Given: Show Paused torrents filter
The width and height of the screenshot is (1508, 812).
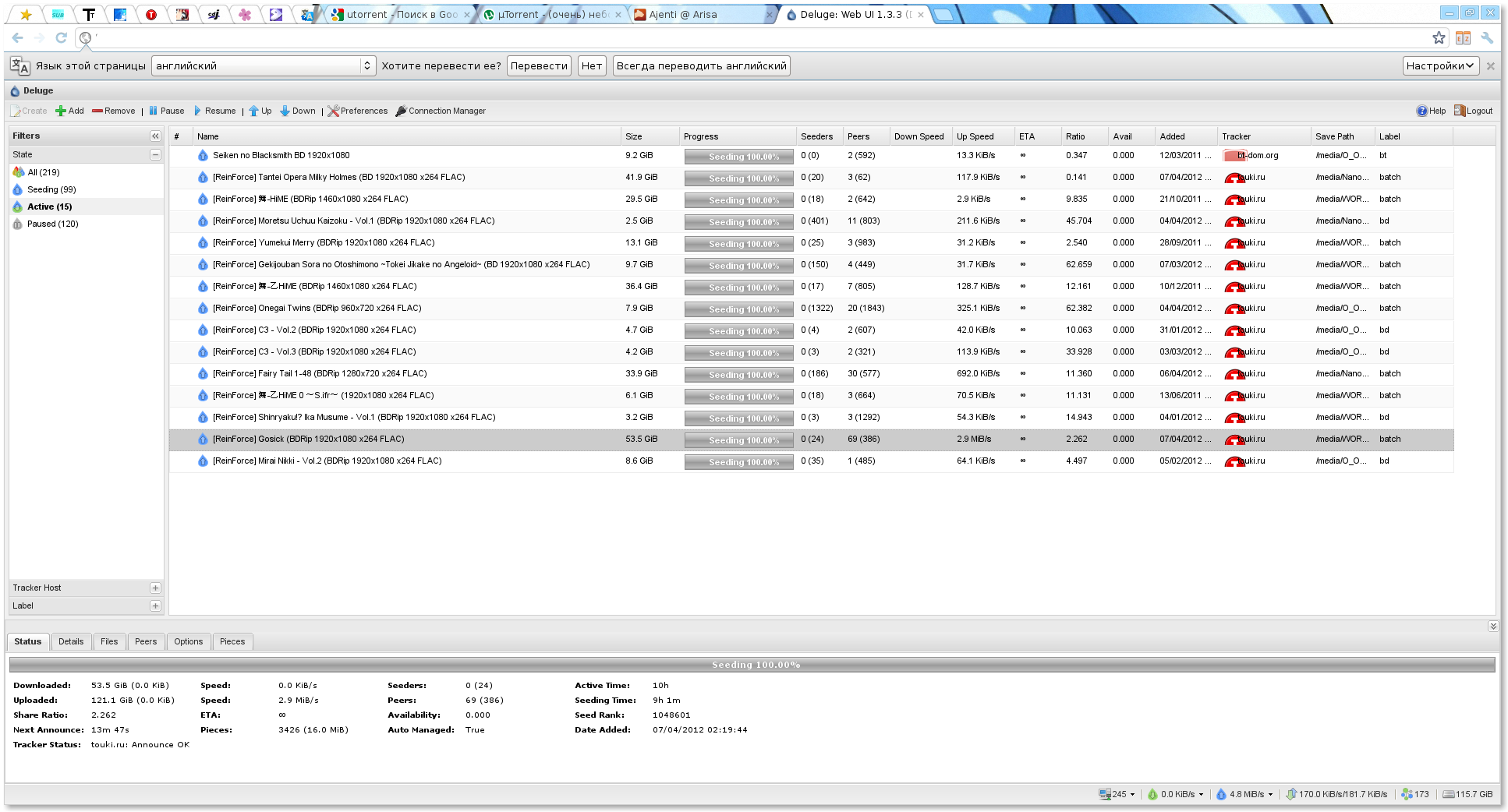Looking at the screenshot, I should coord(52,224).
